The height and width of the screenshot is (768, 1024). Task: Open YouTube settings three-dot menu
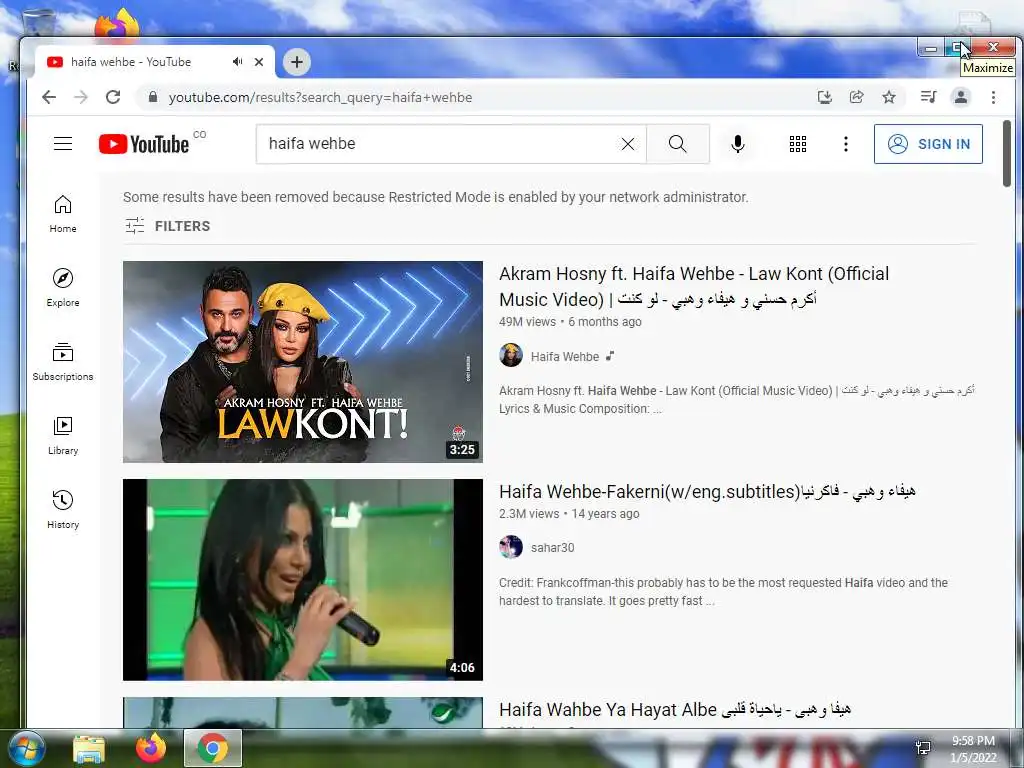846,144
